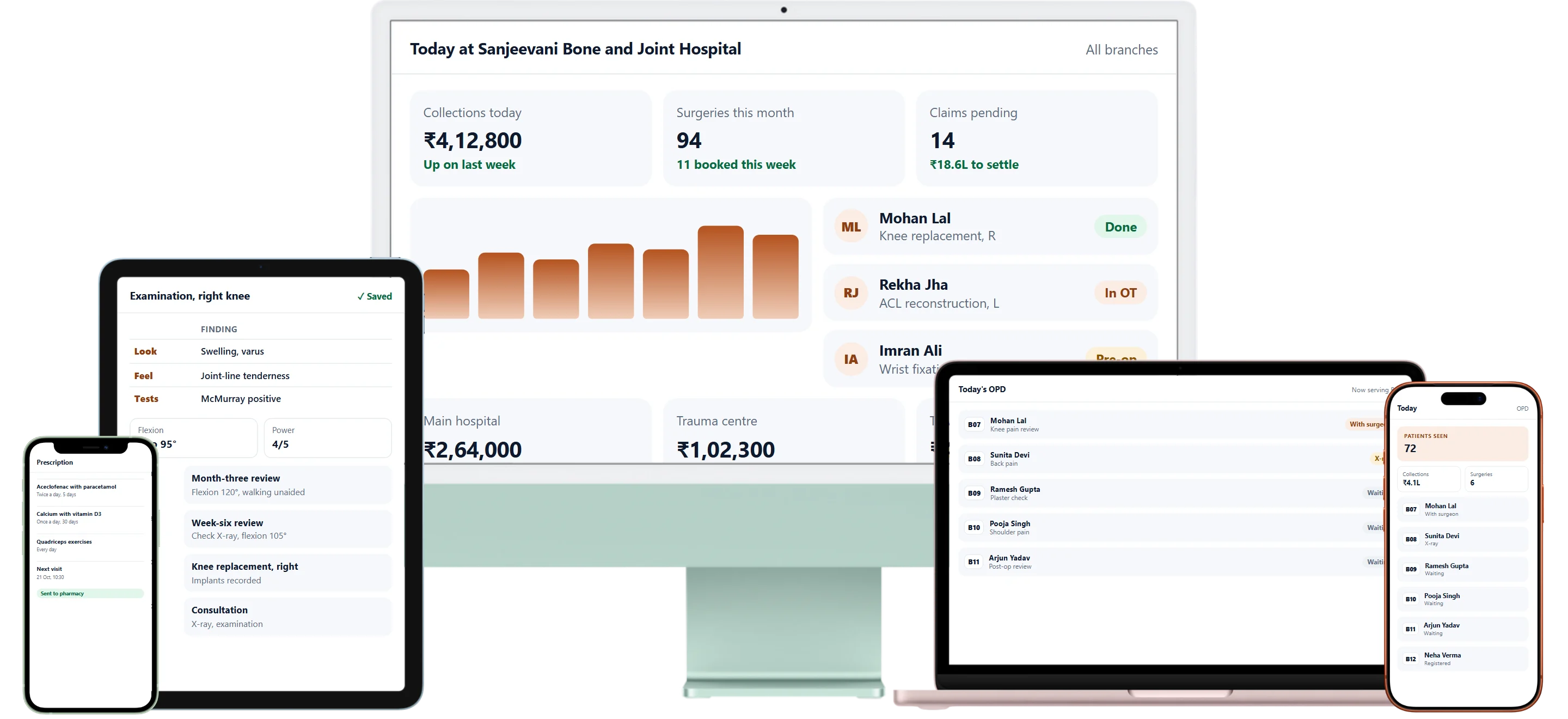Image resolution: width=1568 pixels, height=719 pixels.
Task: Click the Flexion field on tablet
Action: point(194,438)
